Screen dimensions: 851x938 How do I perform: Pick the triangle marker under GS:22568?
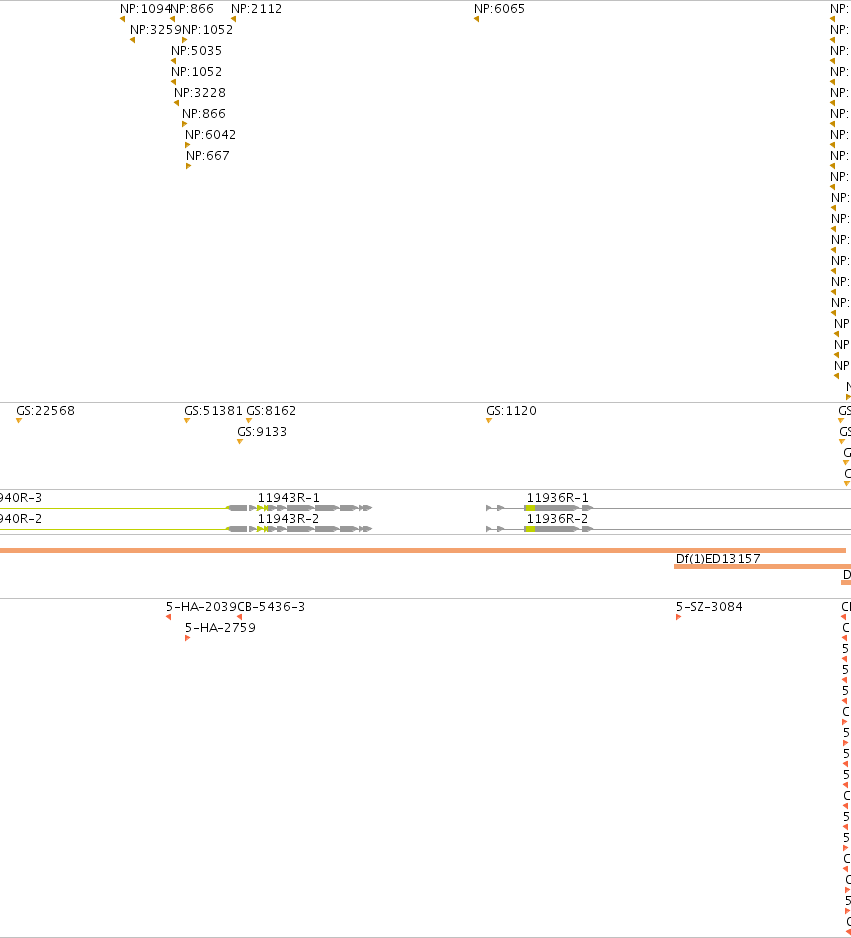(19, 421)
